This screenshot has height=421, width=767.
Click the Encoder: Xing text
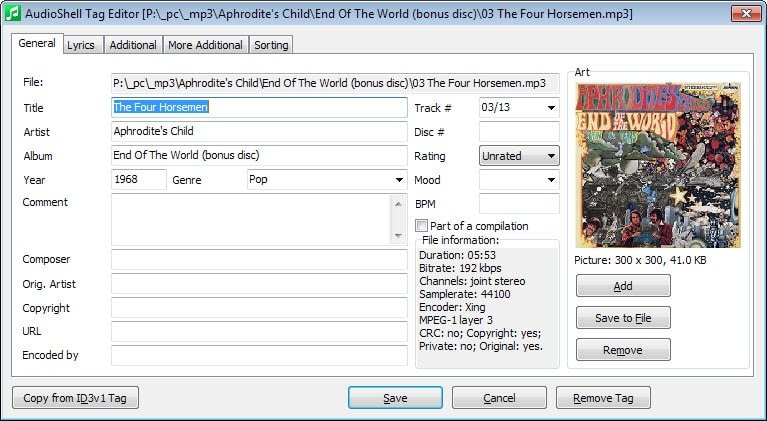tap(452, 307)
